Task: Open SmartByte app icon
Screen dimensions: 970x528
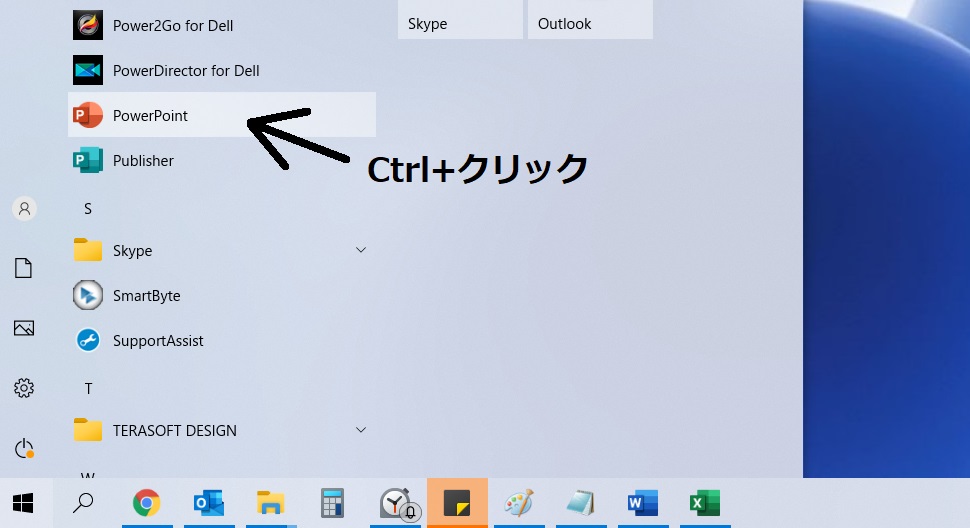Action: [x=88, y=295]
